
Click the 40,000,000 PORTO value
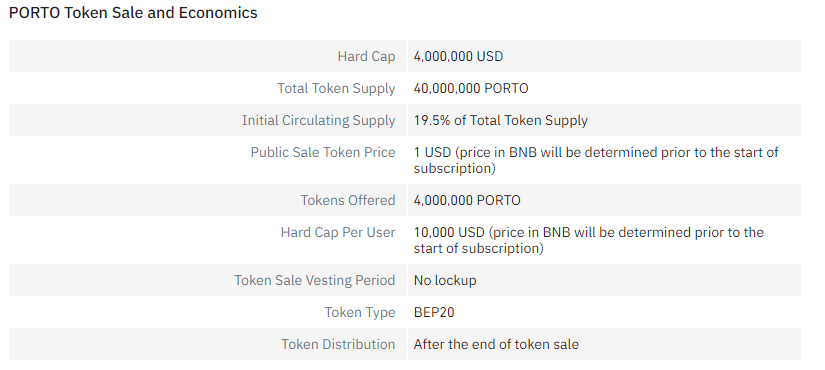click(471, 88)
